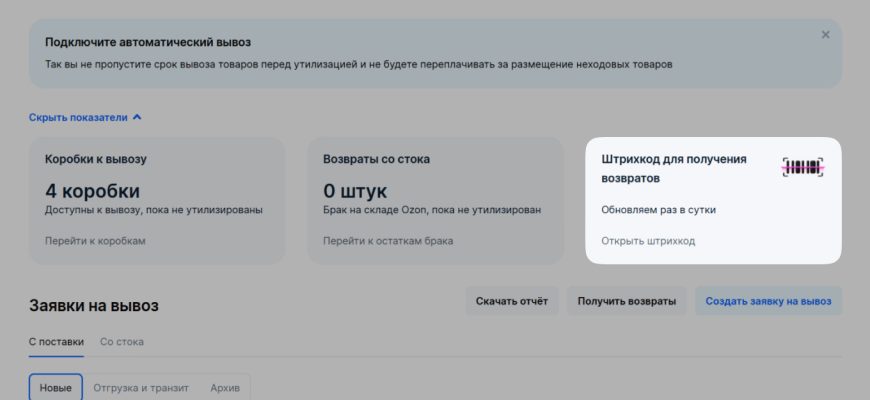Open the 'Архив' filter segment
870x400 pixels.
[x=225, y=387]
